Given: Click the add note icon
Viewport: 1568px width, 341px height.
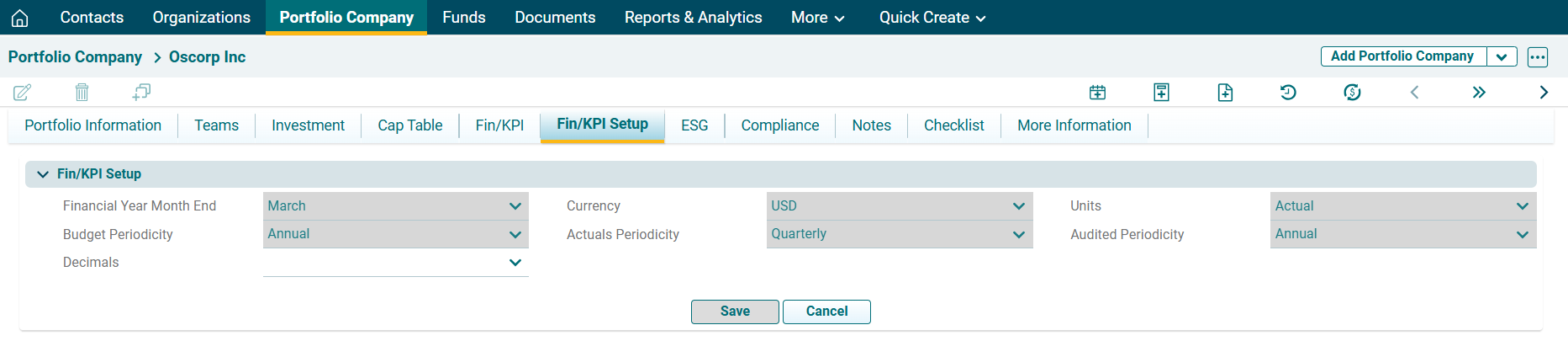Looking at the screenshot, I should pyautogui.click(x=1161, y=93).
